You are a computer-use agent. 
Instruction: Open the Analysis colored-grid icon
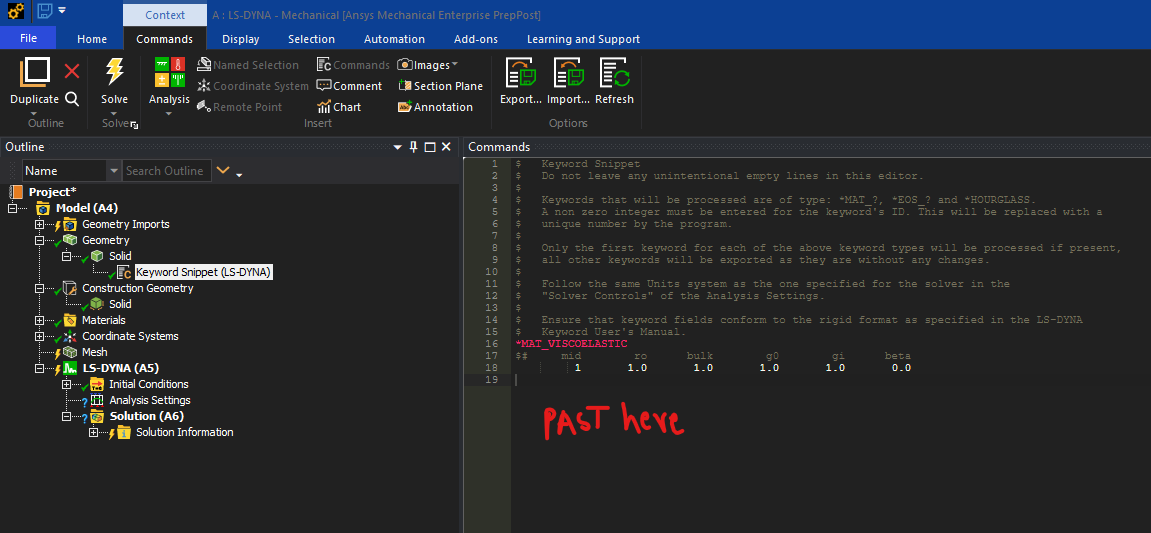[x=170, y=73]
